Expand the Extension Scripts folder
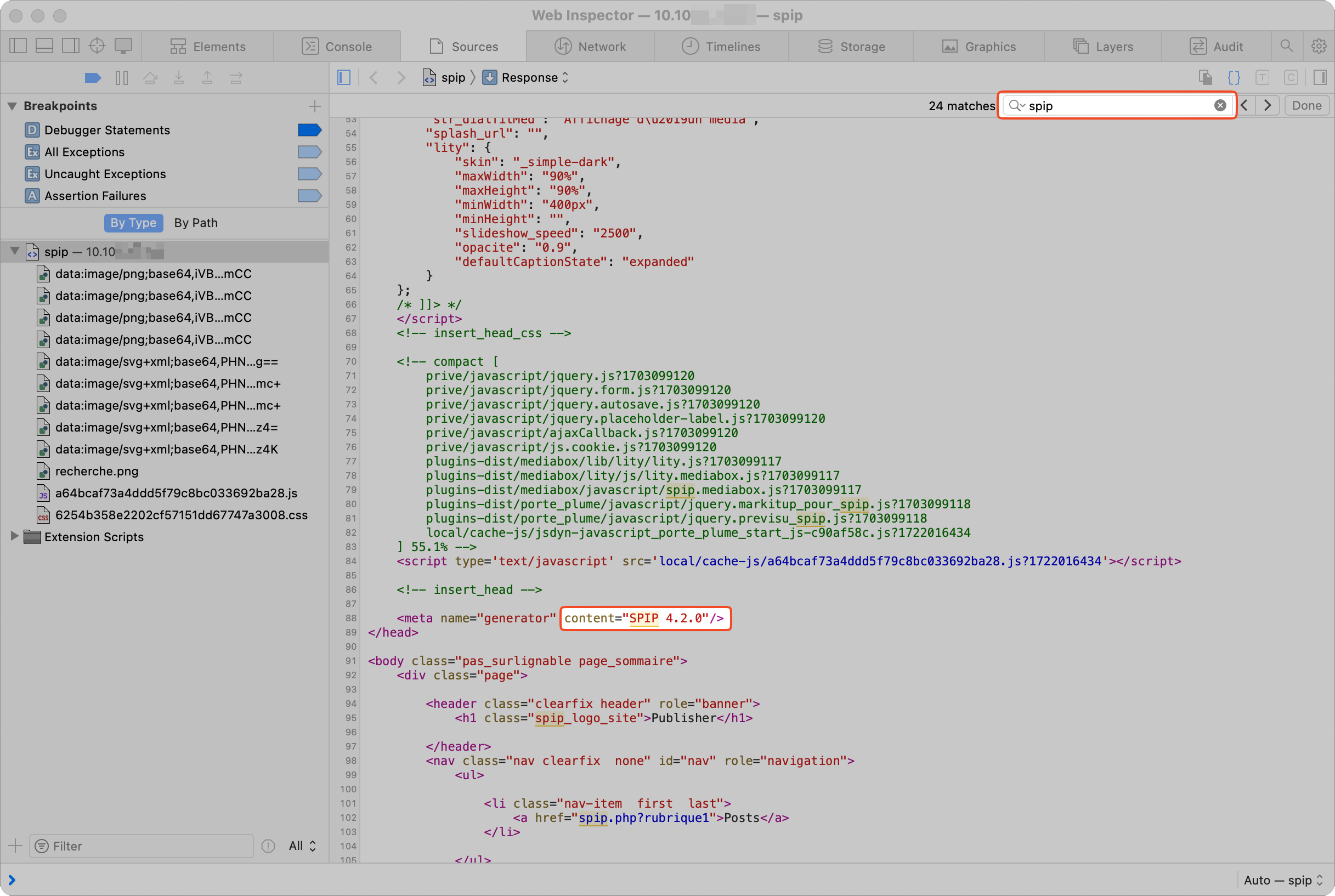The height and width of the screenshot is (896, 1335). tap(15, 536)
